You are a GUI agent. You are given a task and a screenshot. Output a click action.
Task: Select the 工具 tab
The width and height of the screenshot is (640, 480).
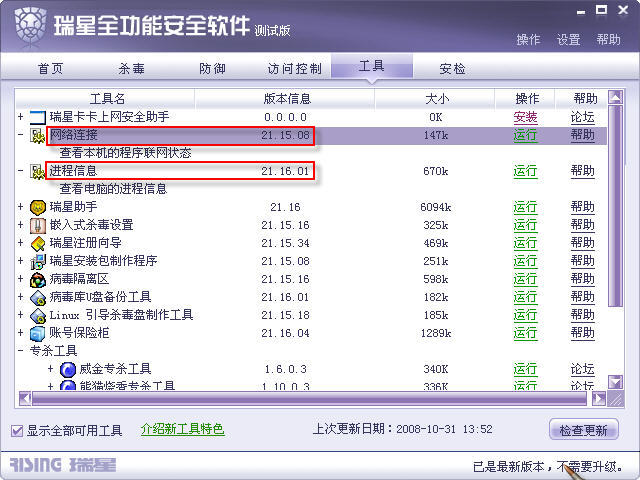coord(371,66)
